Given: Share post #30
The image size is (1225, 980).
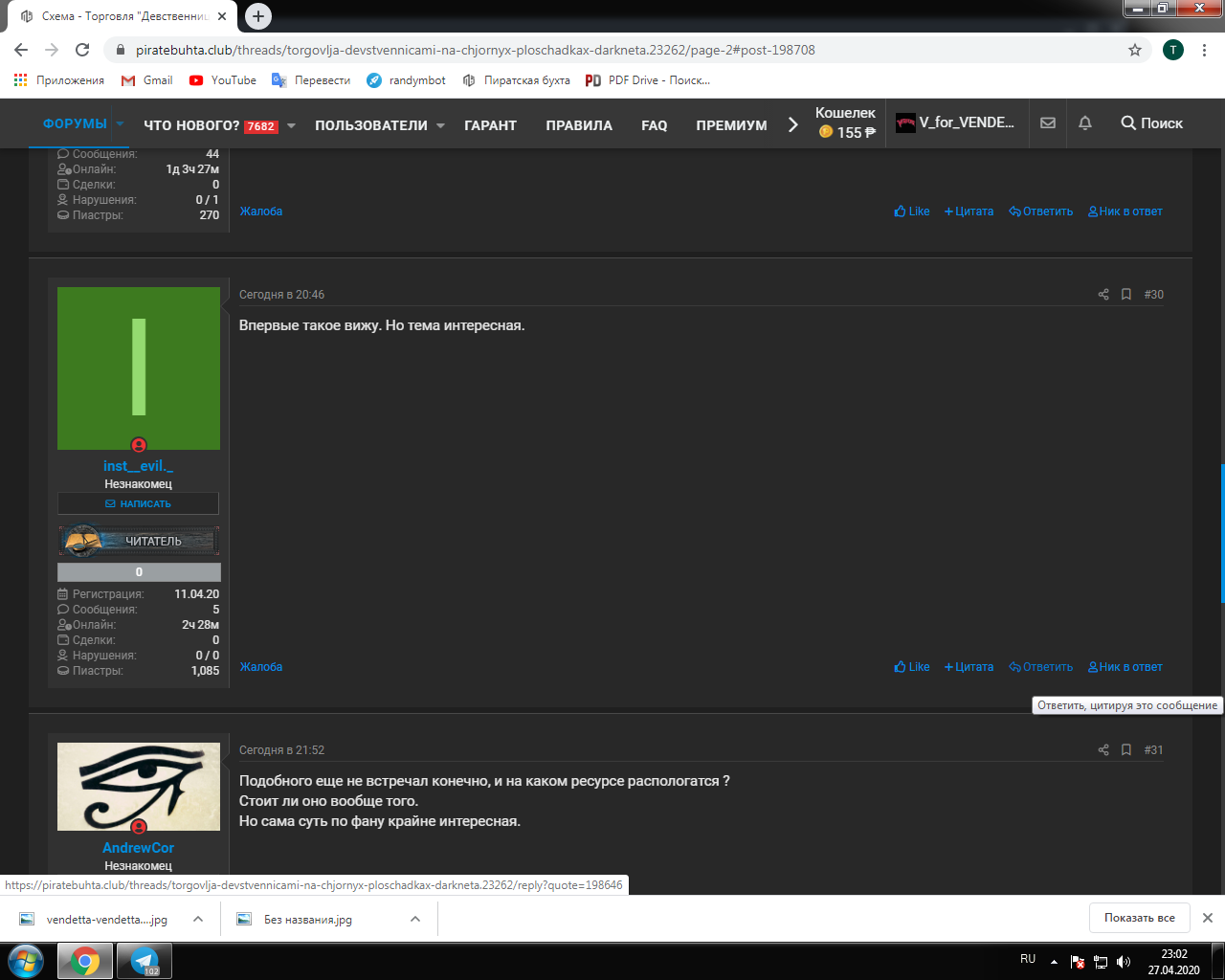Looking at the screenshot, I should tap(1103, 295).
